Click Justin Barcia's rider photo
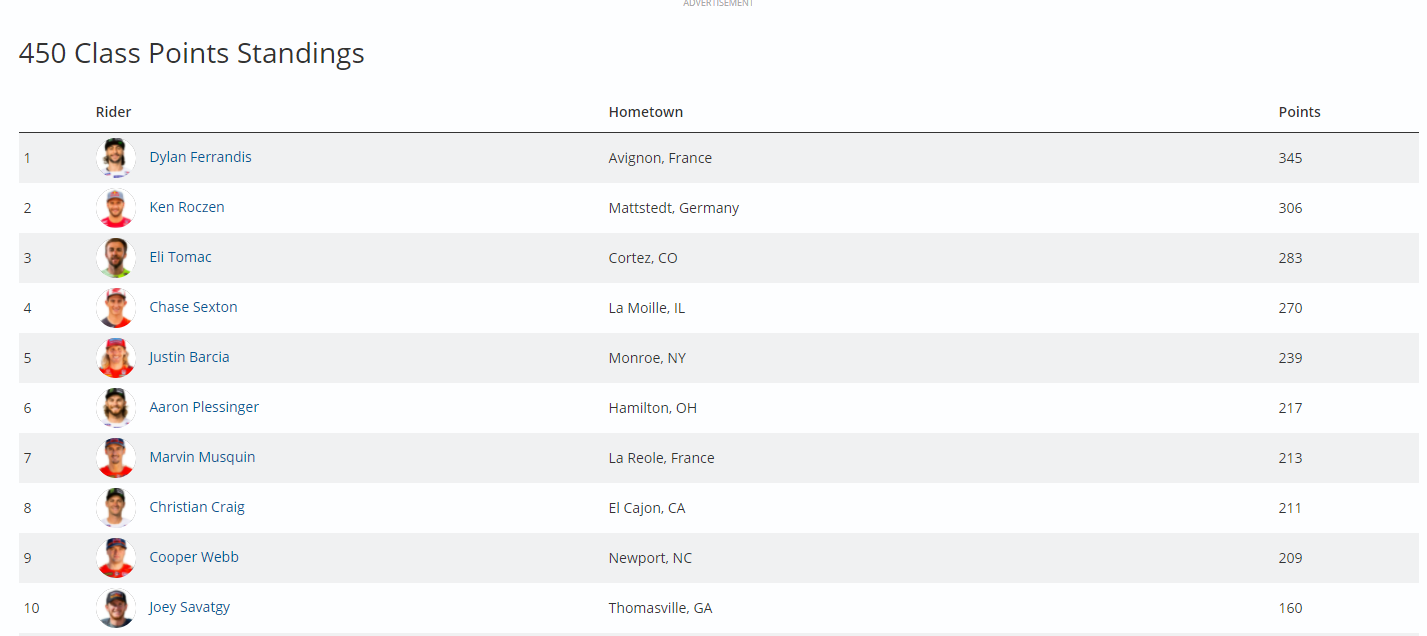This screenshot has width=1427, height=636. (116, 358)
